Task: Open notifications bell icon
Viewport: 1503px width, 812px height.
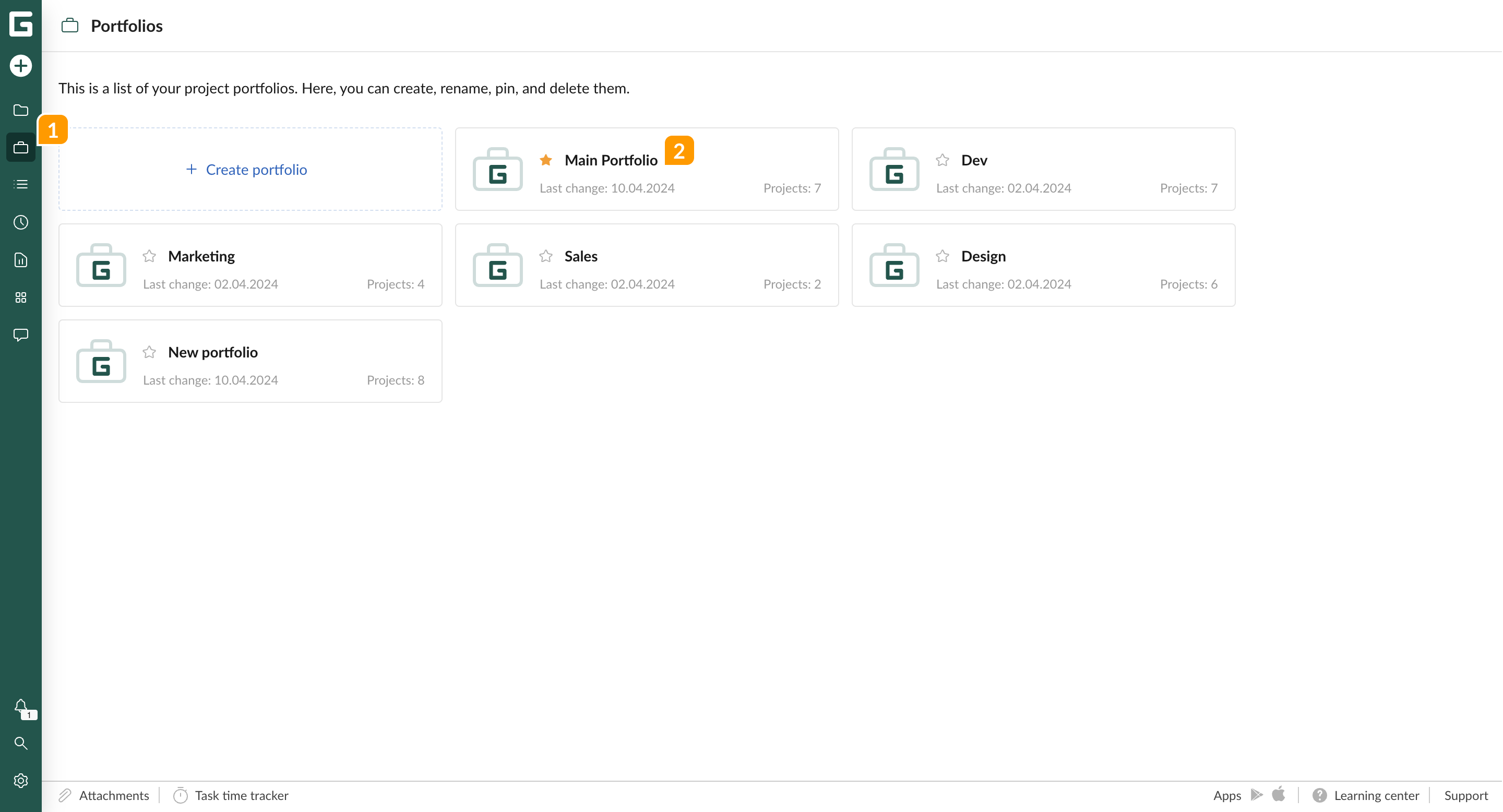Action: point(21,707)
